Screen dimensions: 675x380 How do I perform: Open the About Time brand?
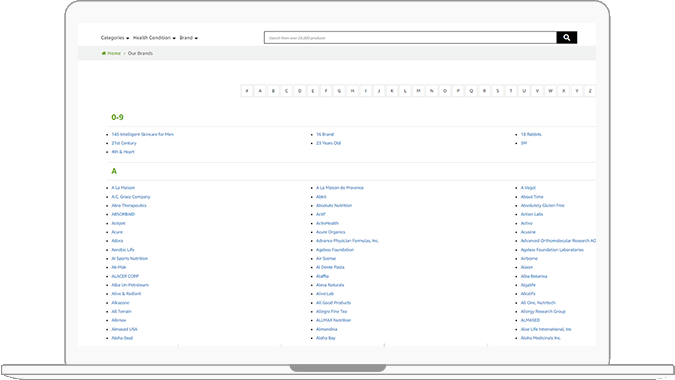click(532, 197)
